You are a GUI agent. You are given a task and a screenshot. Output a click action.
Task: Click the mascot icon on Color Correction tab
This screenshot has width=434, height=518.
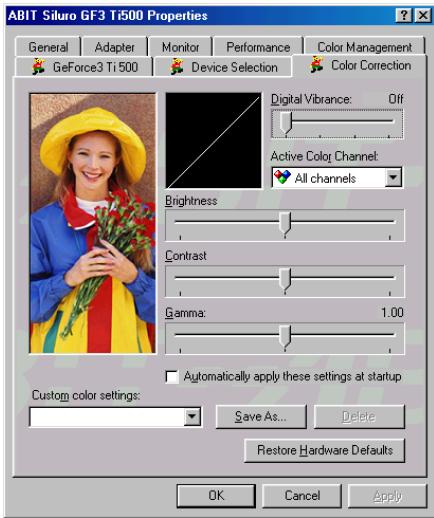pos(317,64)
